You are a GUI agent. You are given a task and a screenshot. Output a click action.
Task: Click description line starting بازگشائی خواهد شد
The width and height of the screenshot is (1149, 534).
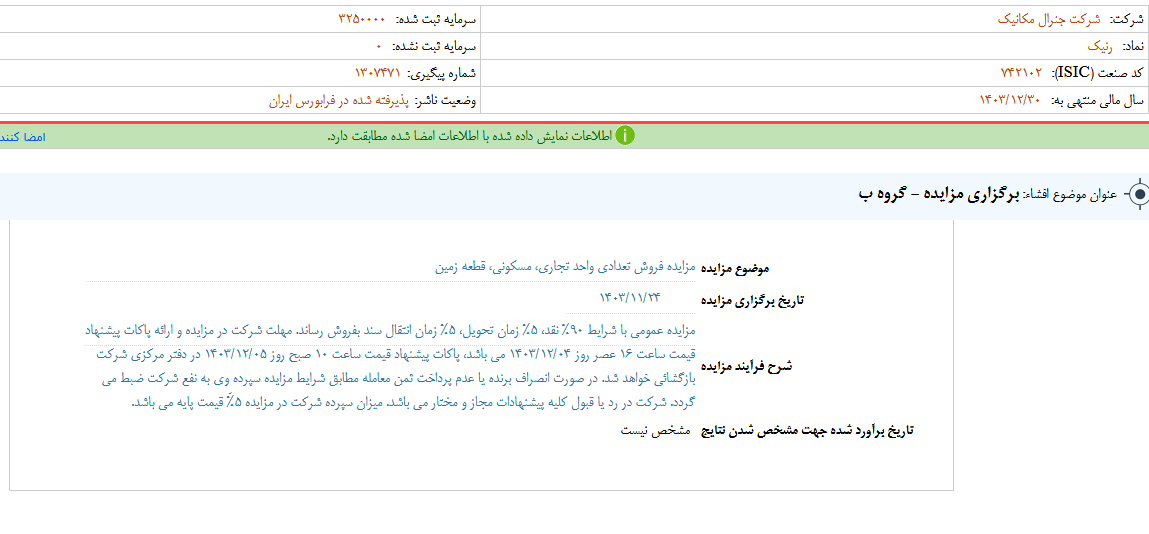coord(398,378)
